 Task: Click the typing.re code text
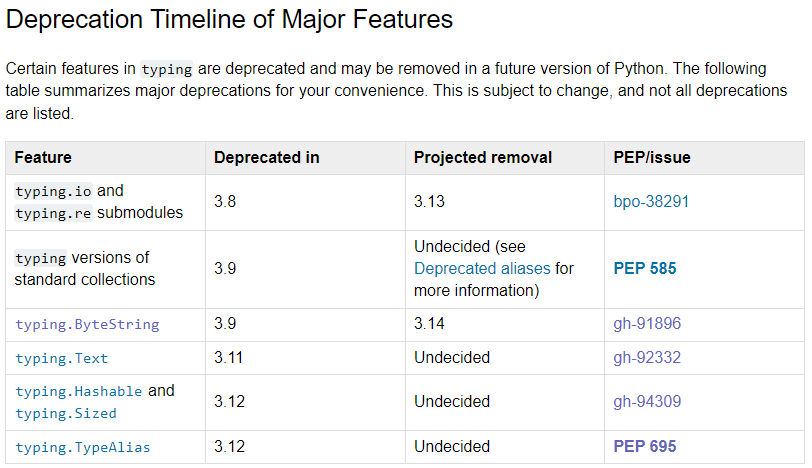click(54, 213)
